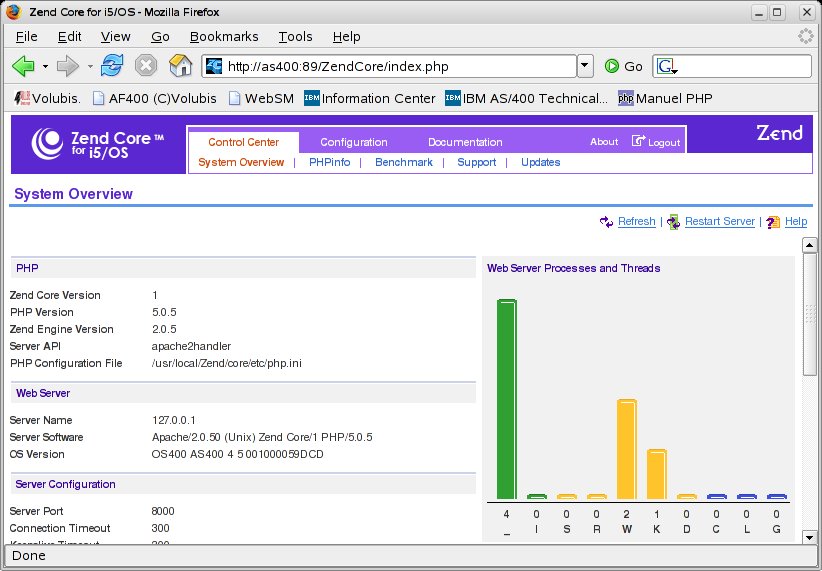Image resolution: width=822 pixels, height=571 pixels.
Task: Go to the Home page icon
Action: (x=180, y=66)
